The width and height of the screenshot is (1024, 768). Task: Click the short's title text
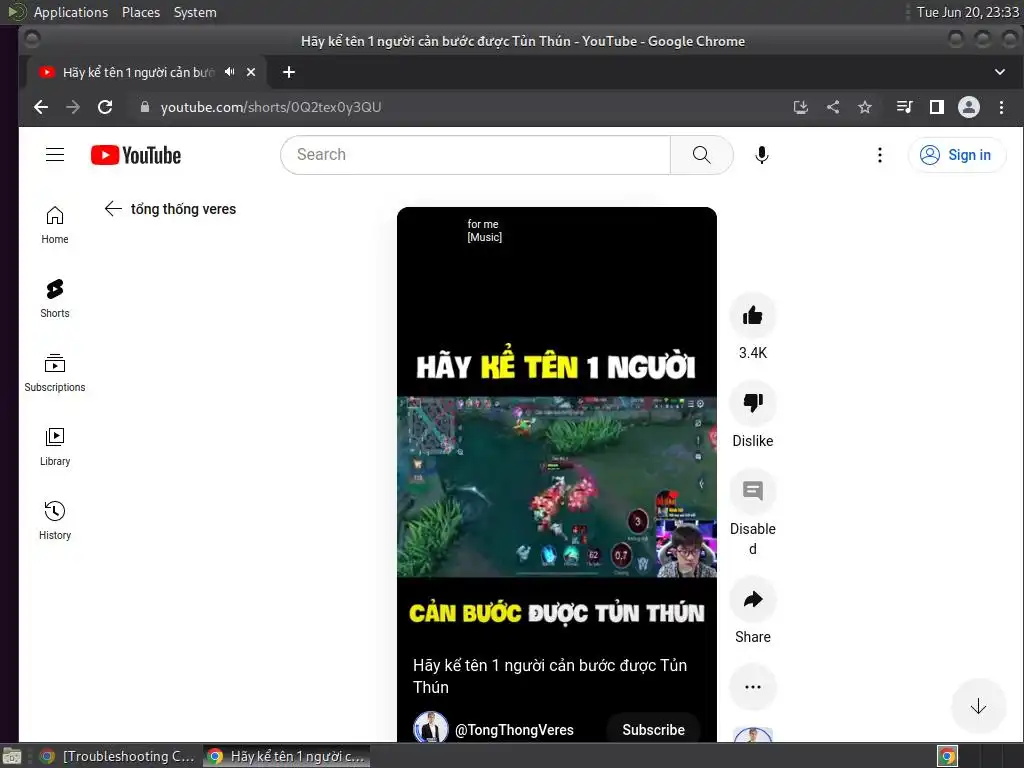point(550,676)
